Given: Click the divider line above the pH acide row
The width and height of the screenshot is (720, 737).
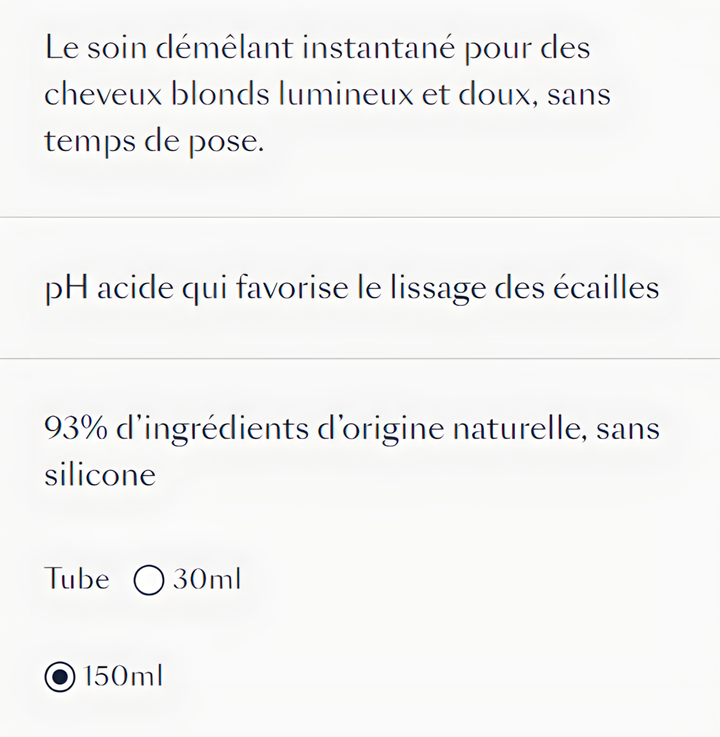Looking at the screenshot, I should pyautogui.click(x=360, y=218).
